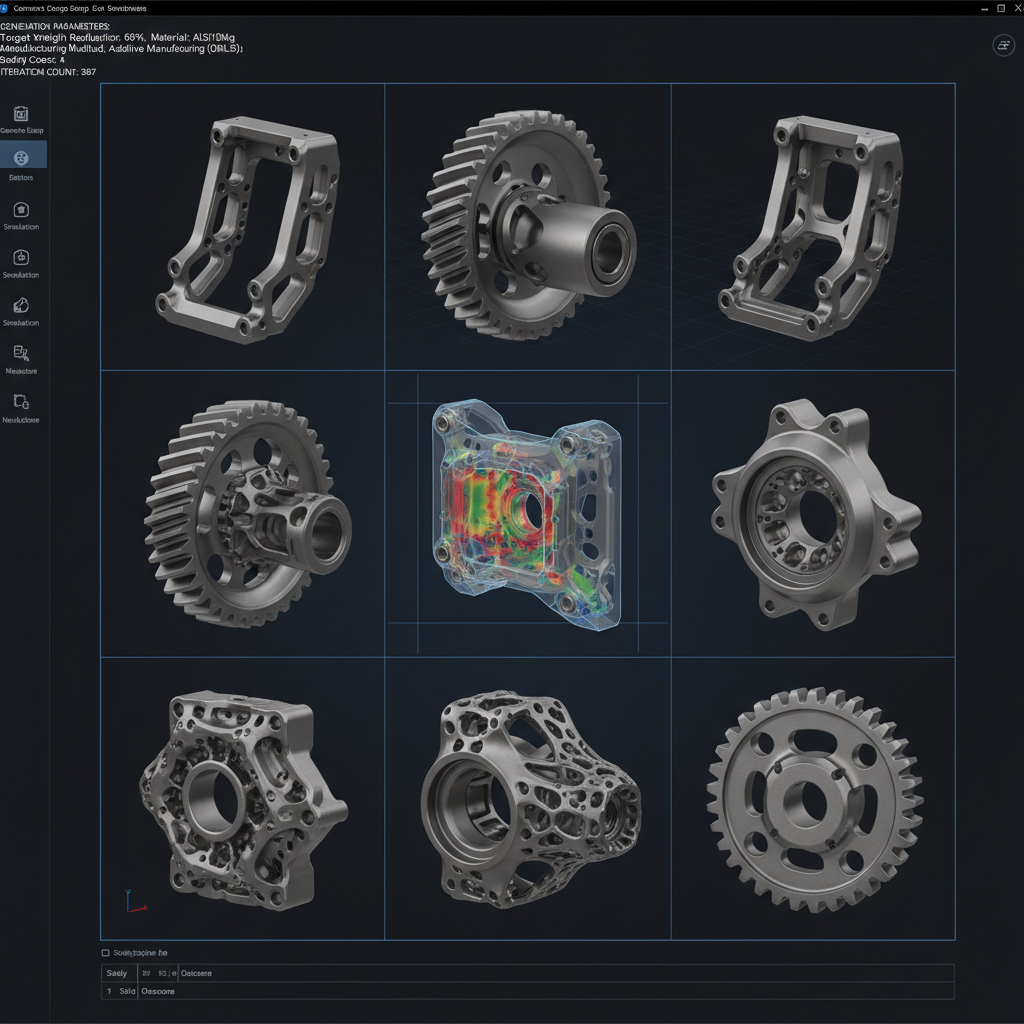Open sidebar tool with flower-in-box icon
The height and width of the screenshot is (1024, 1024).
click(21, 216)
